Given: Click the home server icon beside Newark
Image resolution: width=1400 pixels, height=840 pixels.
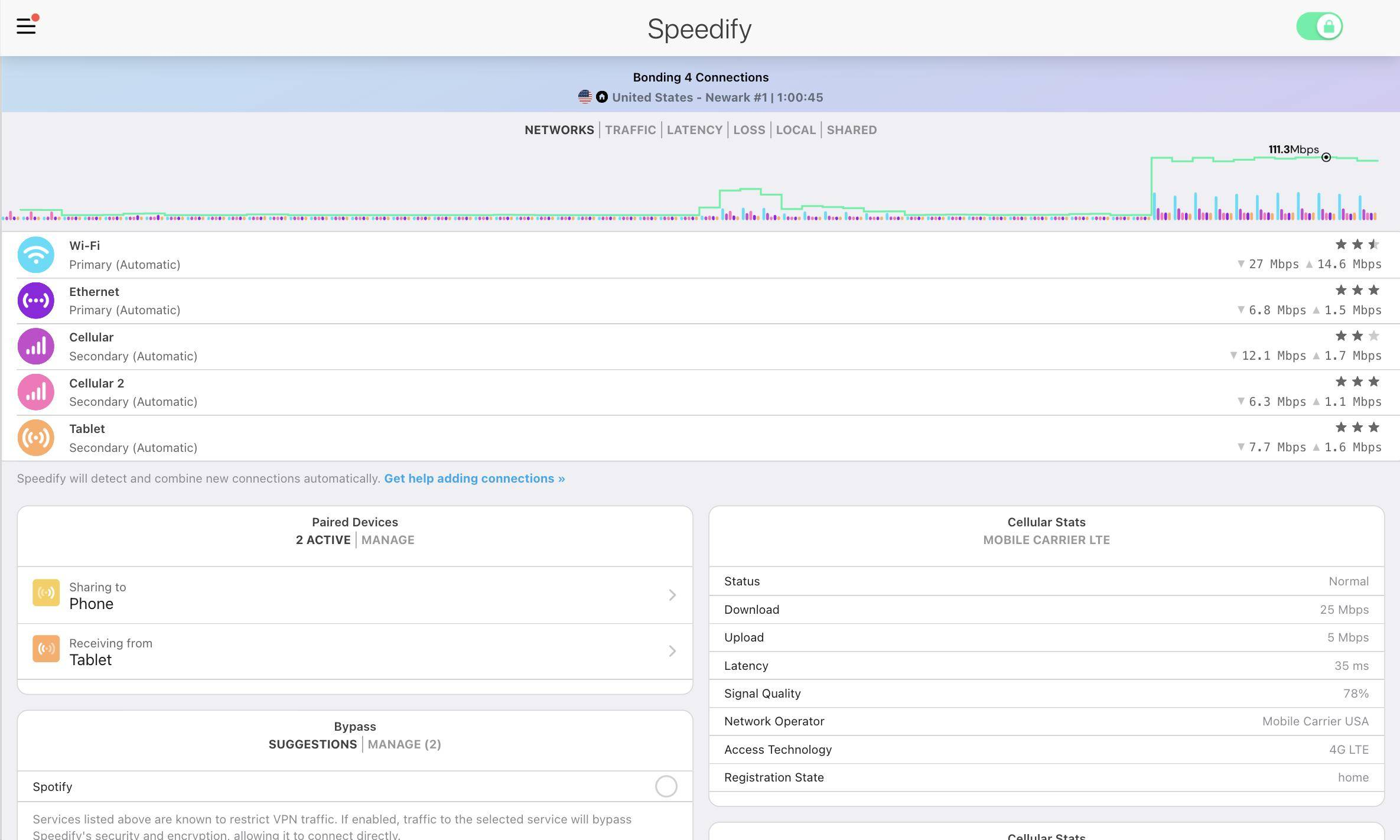Looking at the screenshot, I should tap(602, 97).
